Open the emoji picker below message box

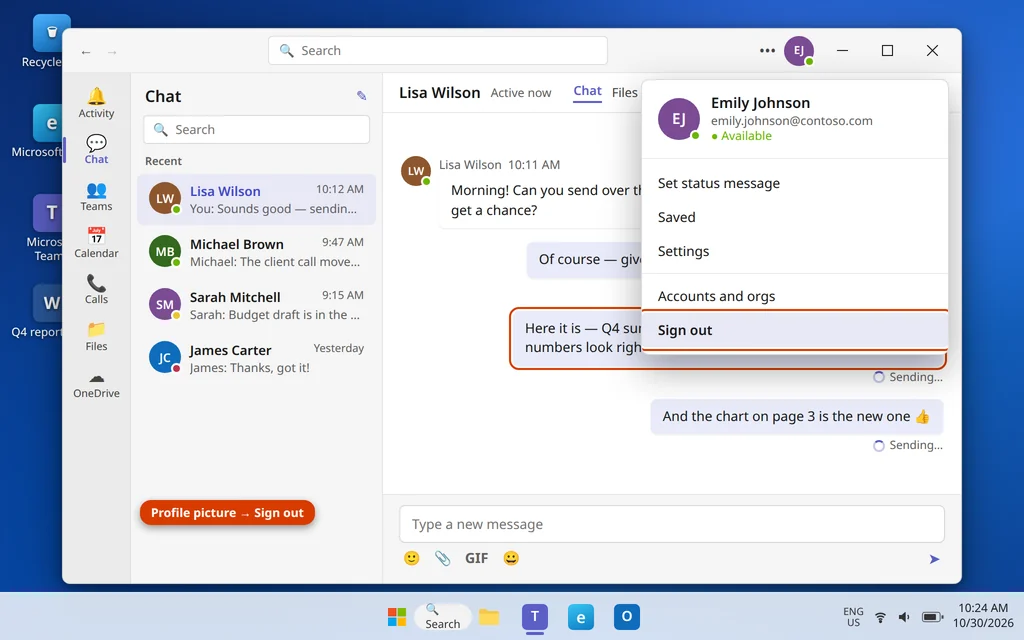(411, 558)
